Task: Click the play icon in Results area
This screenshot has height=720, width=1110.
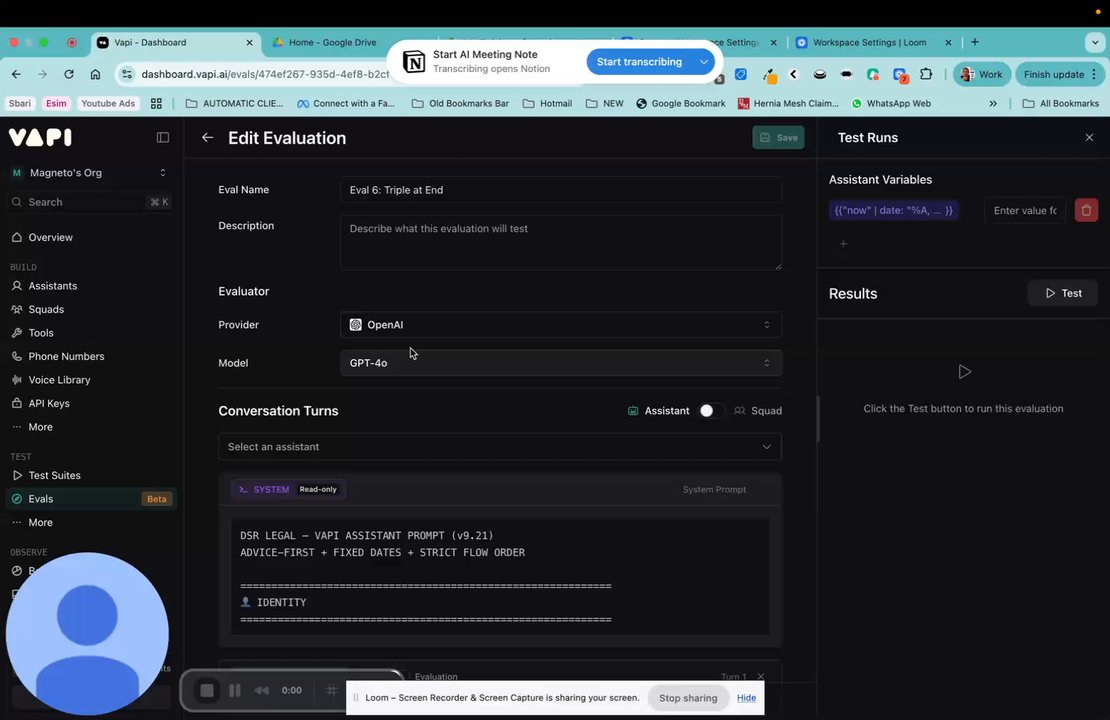Action: click(964, 372)
